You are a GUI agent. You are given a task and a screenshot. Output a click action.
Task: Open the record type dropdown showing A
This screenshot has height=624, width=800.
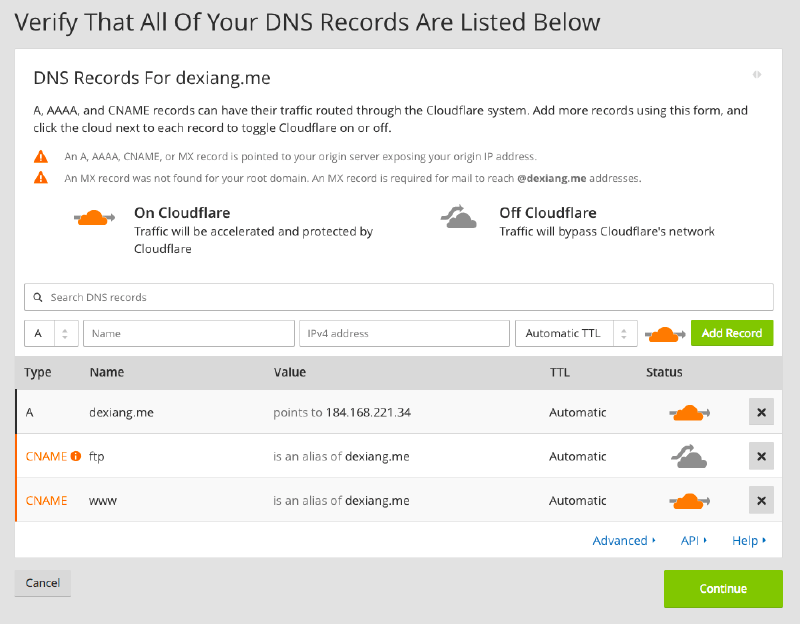[51, 334]
